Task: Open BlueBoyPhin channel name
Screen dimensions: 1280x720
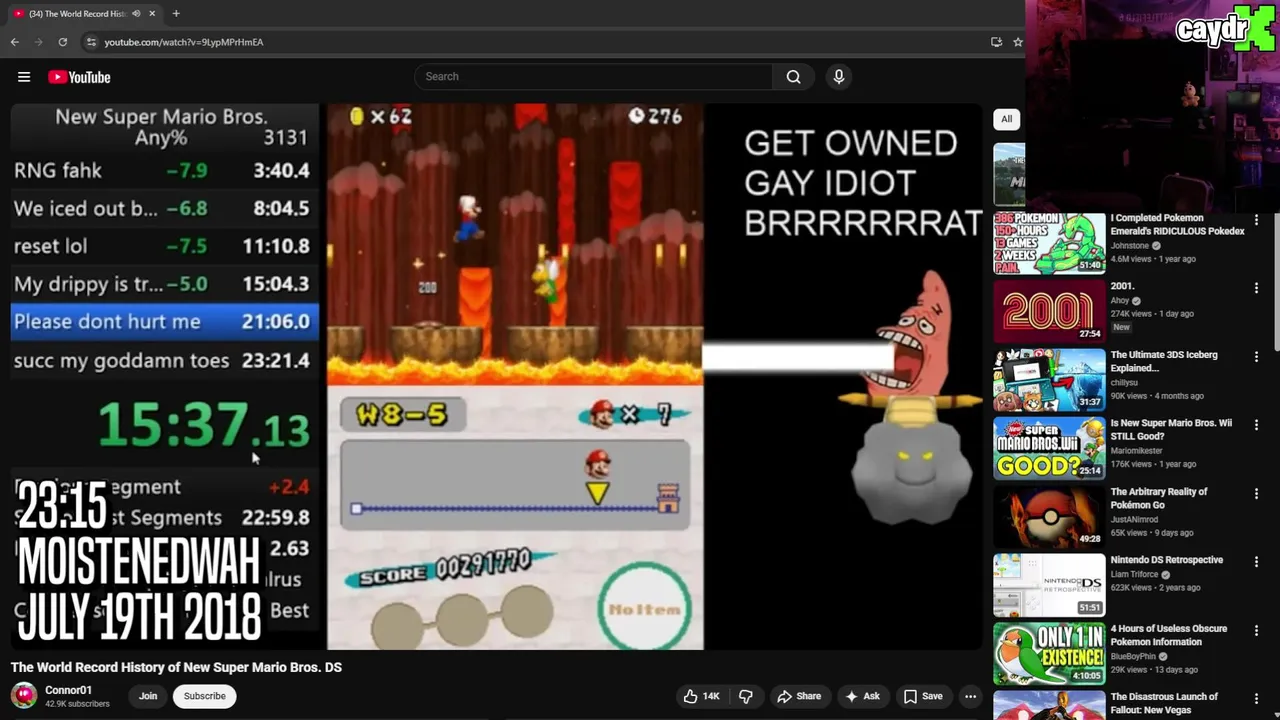Action: coord(1134,657)
